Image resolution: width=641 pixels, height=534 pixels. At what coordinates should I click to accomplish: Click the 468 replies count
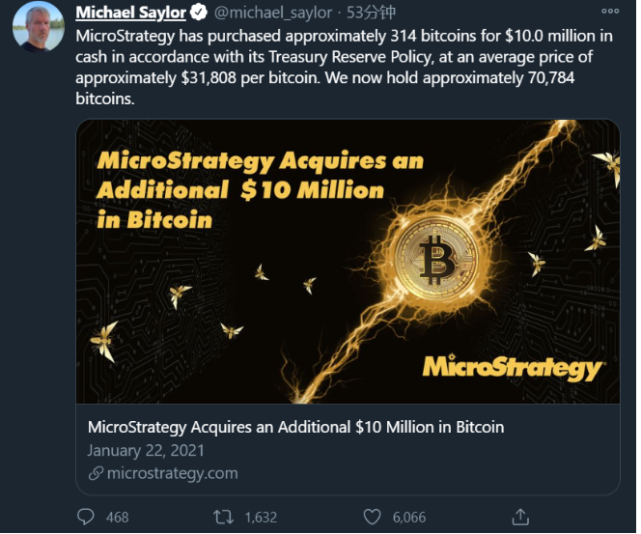tap(117, 518)
